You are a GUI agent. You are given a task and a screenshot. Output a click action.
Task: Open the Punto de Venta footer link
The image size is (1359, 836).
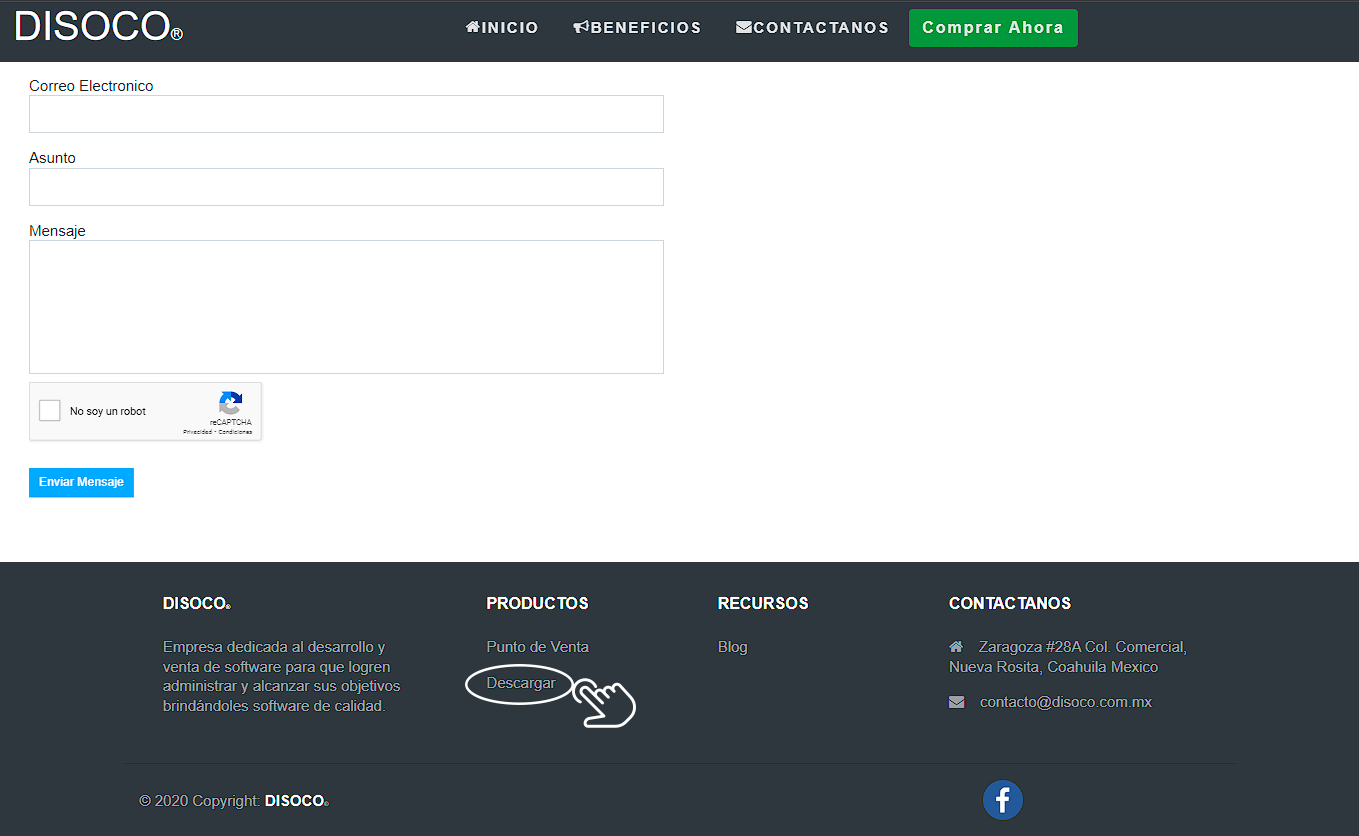tap(537, 647)
